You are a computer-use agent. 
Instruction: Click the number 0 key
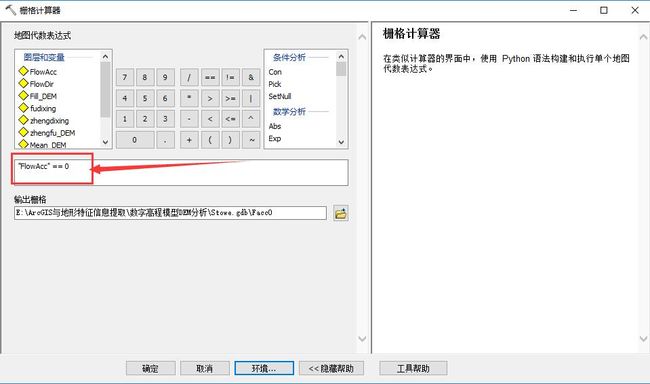pos(135,140)
